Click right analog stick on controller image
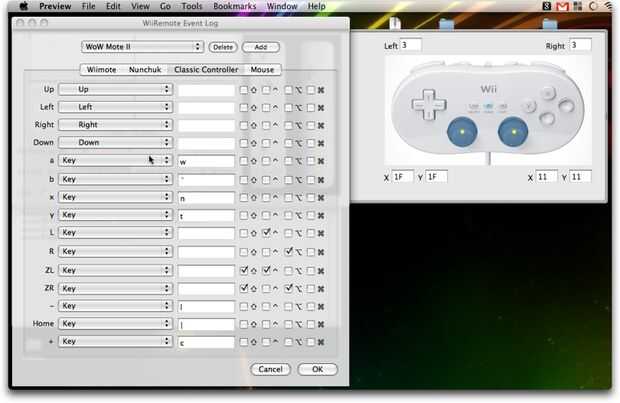The image size is (620, 403). pos(513,132)
